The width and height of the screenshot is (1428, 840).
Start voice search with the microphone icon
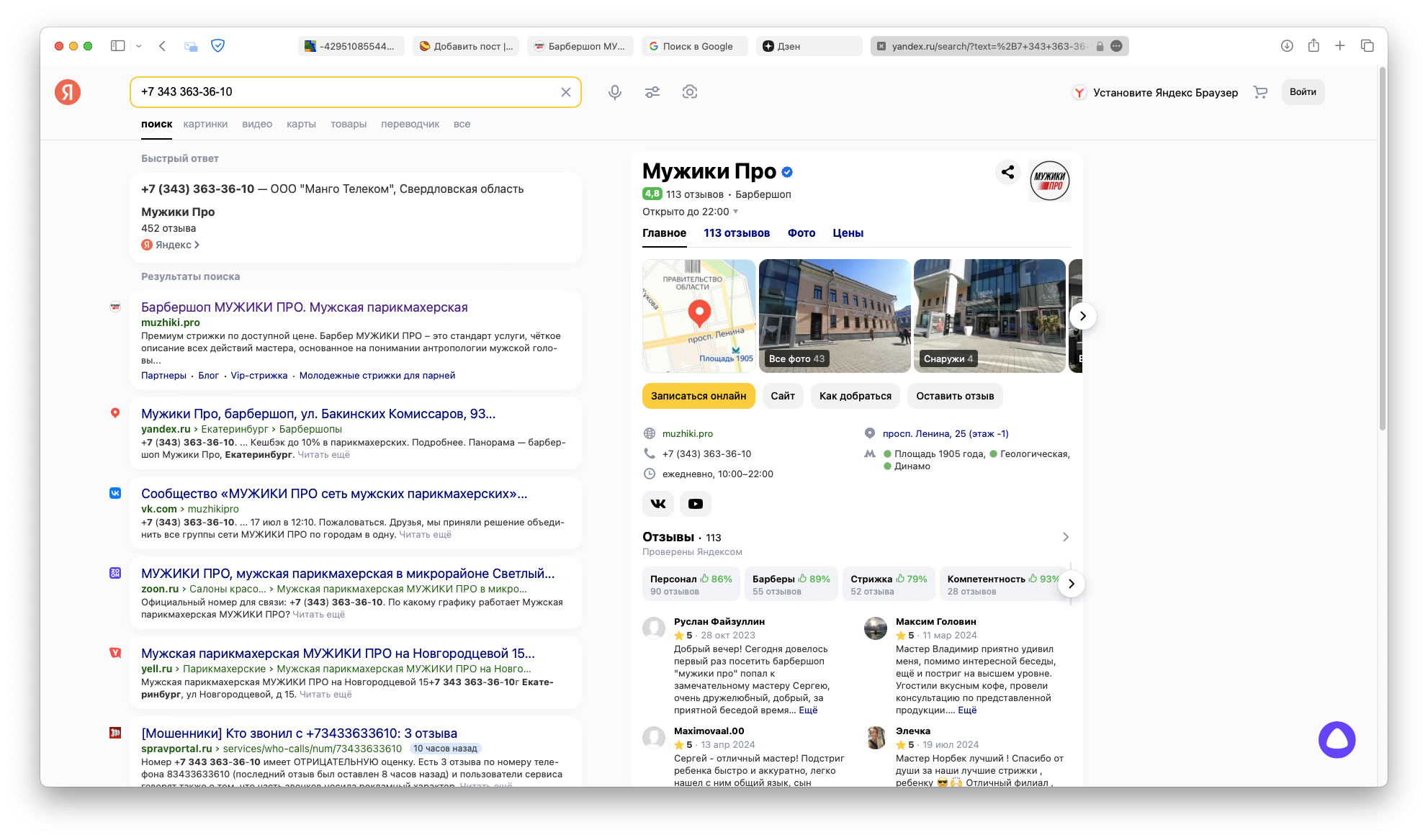coord(615,92)
